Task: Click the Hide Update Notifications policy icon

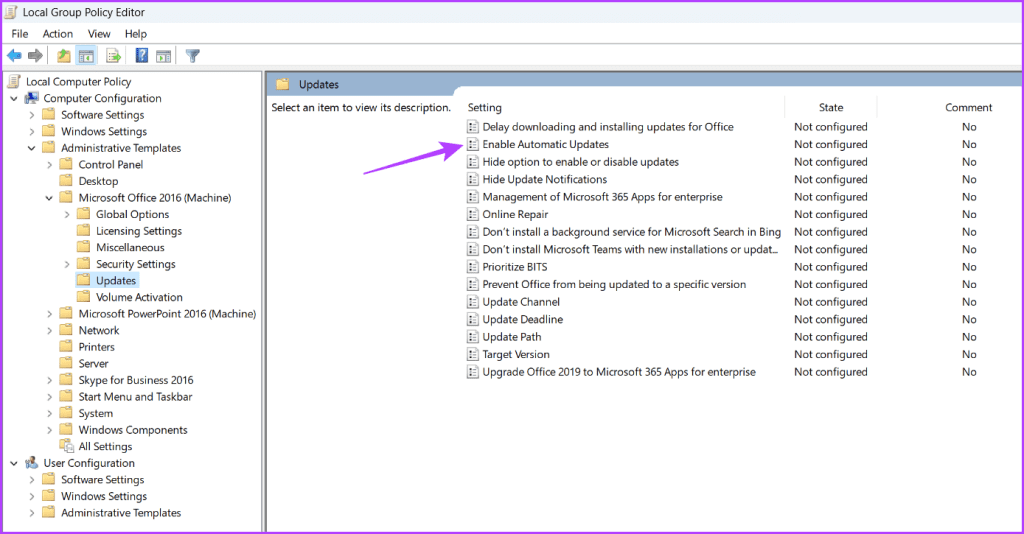Action: (x=473, y=180)
